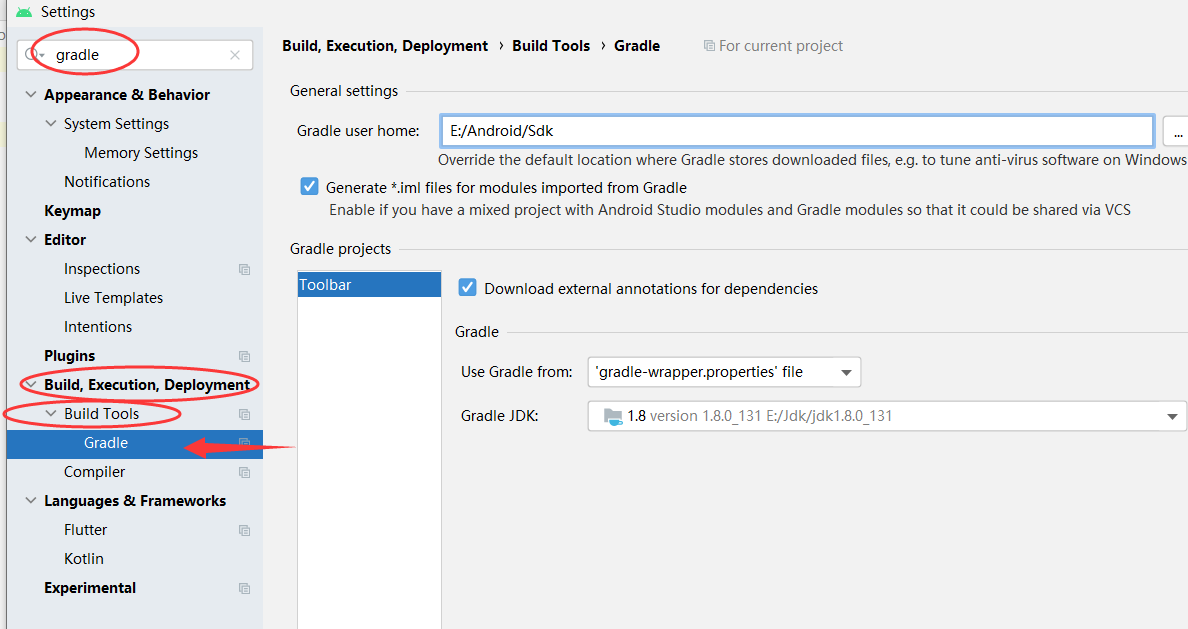Open the Use Gradle from dropdown
1188x629 pixels.
click(x=724, y=372)
